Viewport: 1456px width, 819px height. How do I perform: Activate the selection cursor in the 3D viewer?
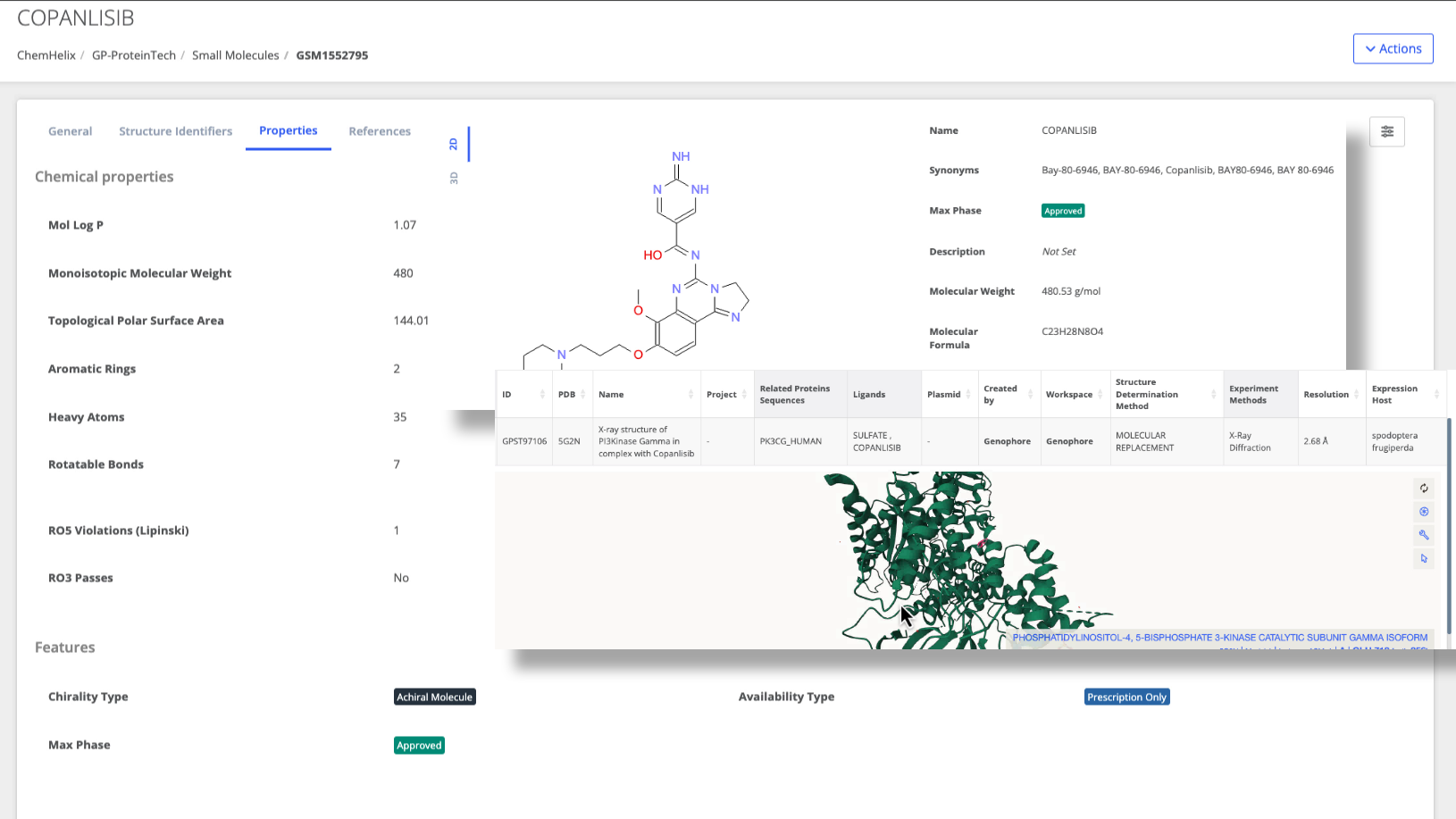[x=1424, y=558]
